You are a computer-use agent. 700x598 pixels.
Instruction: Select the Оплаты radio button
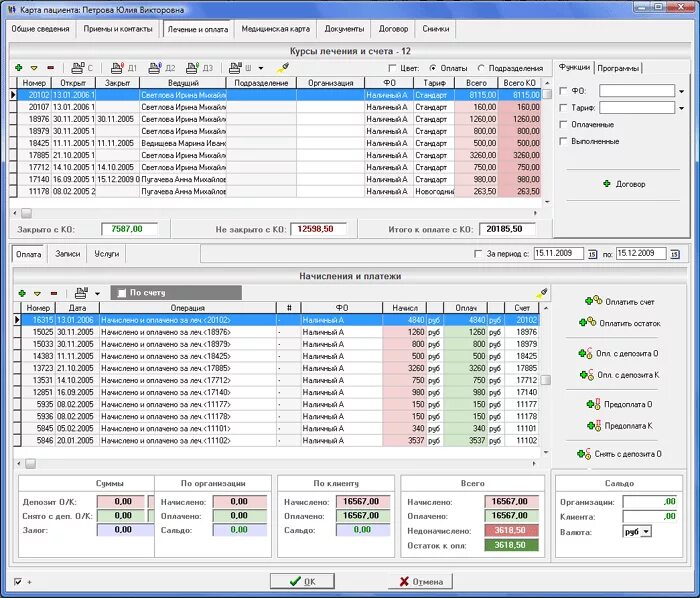(x=433, y=68)
